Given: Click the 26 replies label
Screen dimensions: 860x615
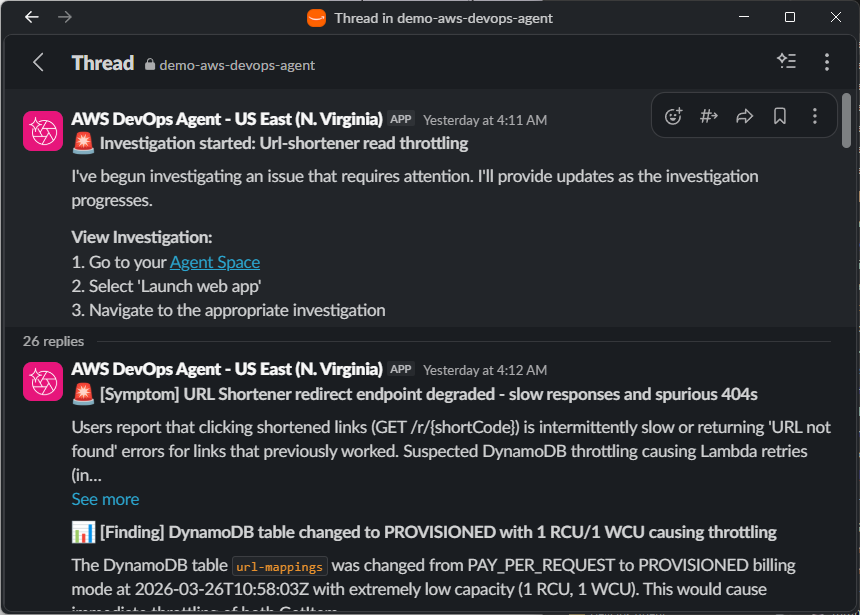Looking at the screenshot, I should coord(53,341).
